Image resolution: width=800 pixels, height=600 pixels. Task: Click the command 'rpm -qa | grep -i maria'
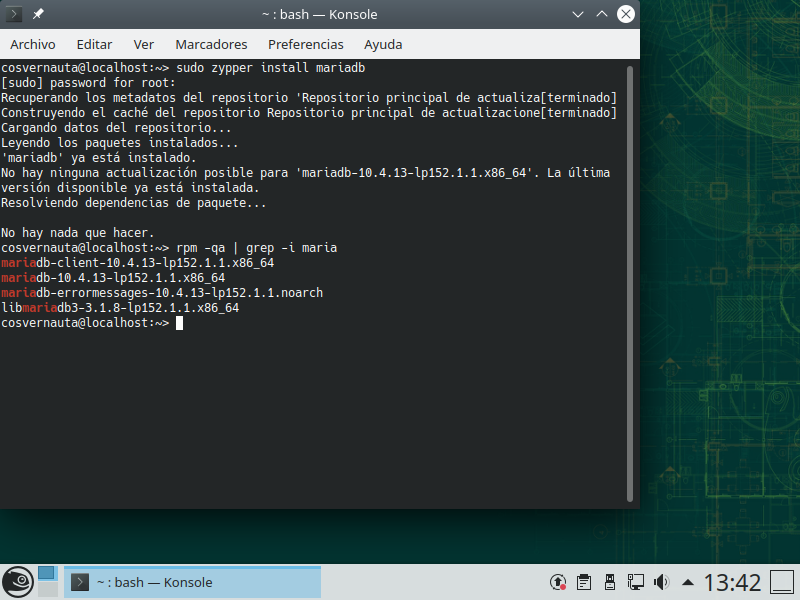[x=257, y=248]
